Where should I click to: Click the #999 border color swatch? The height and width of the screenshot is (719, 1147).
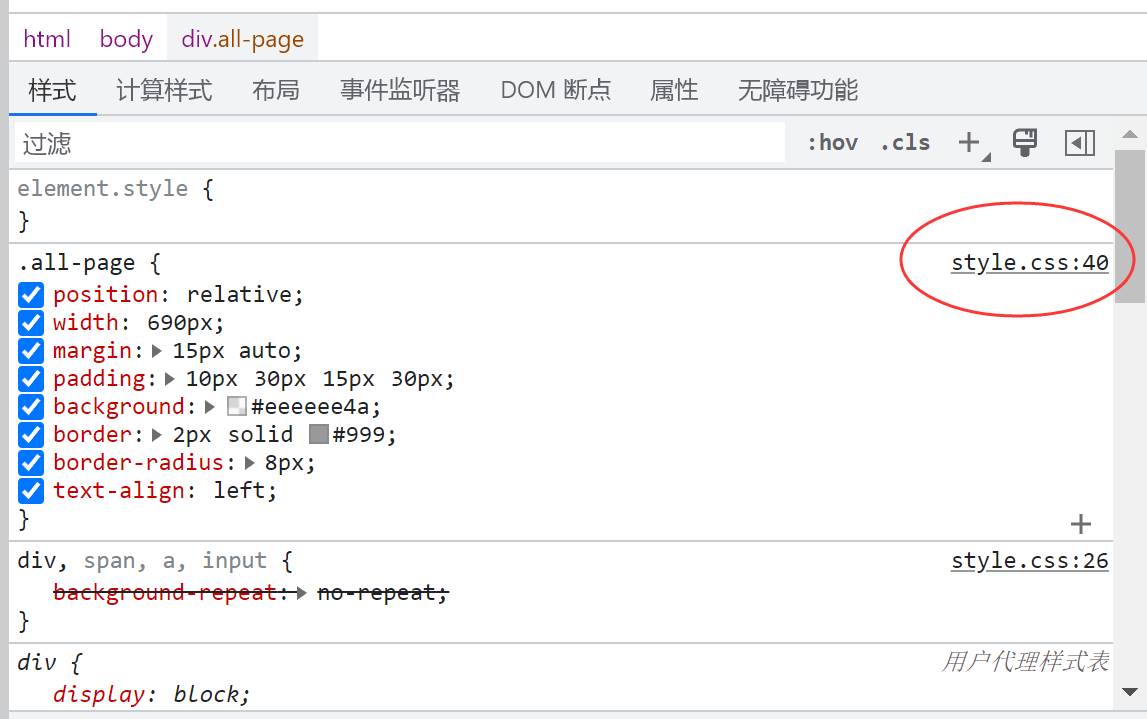[x=319, y=435]
